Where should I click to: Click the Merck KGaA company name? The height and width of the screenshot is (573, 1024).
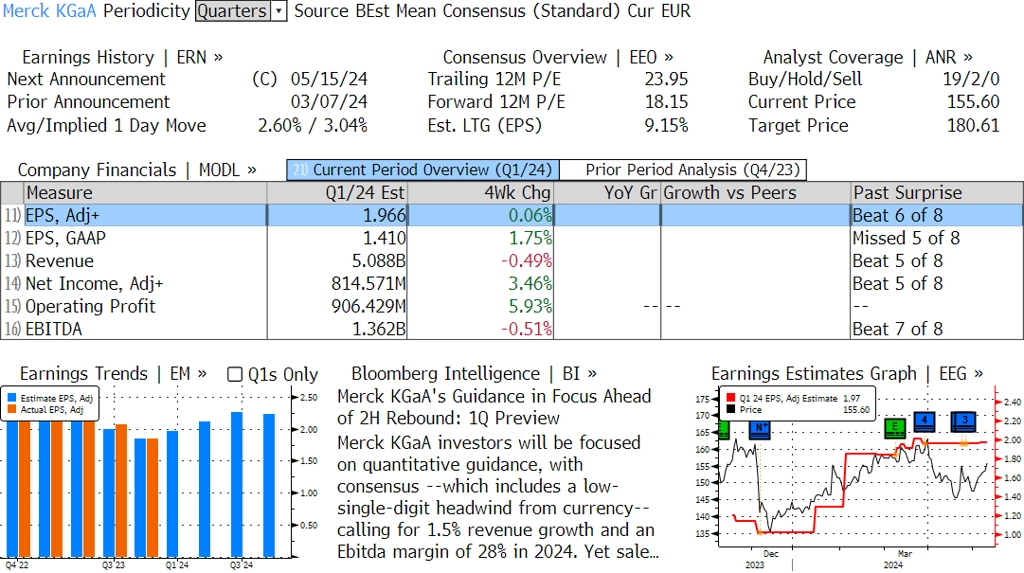click(50, 11)
